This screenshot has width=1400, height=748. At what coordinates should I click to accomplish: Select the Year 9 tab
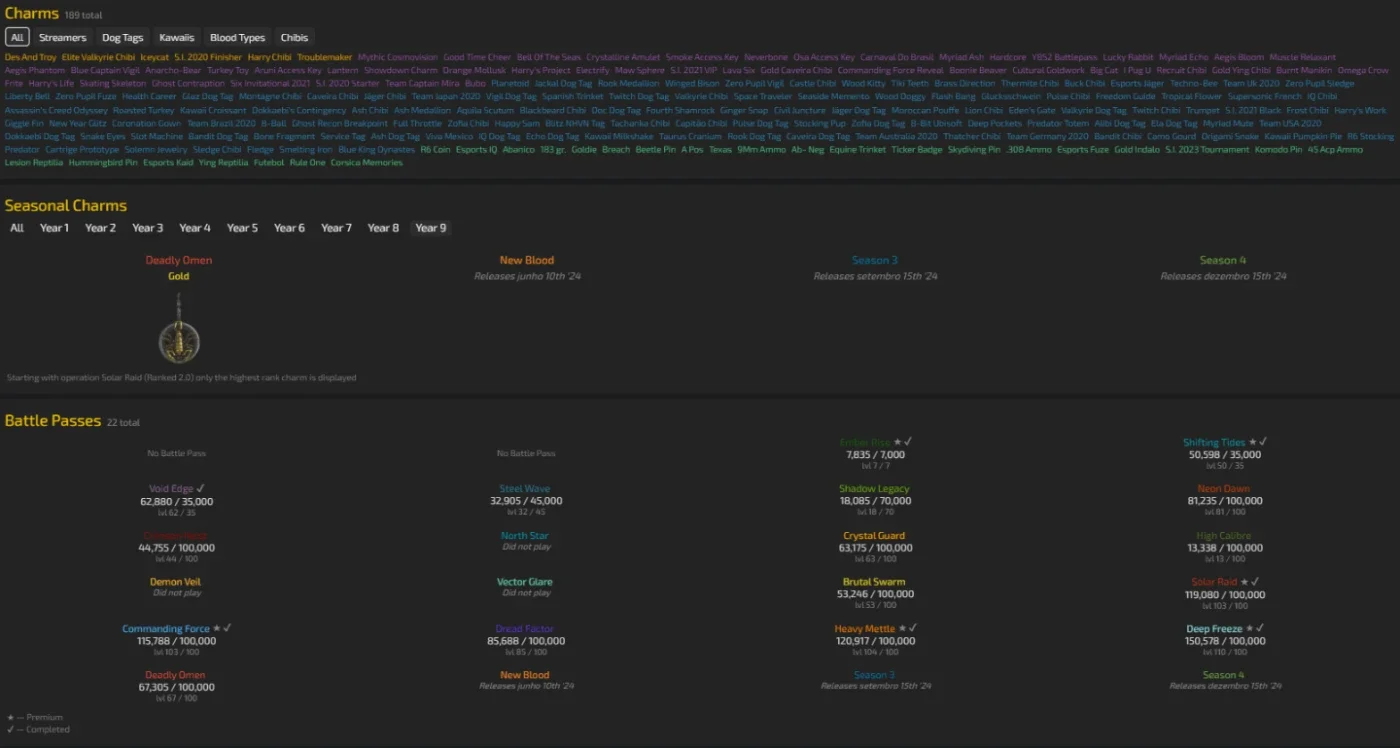pos(431,228)
